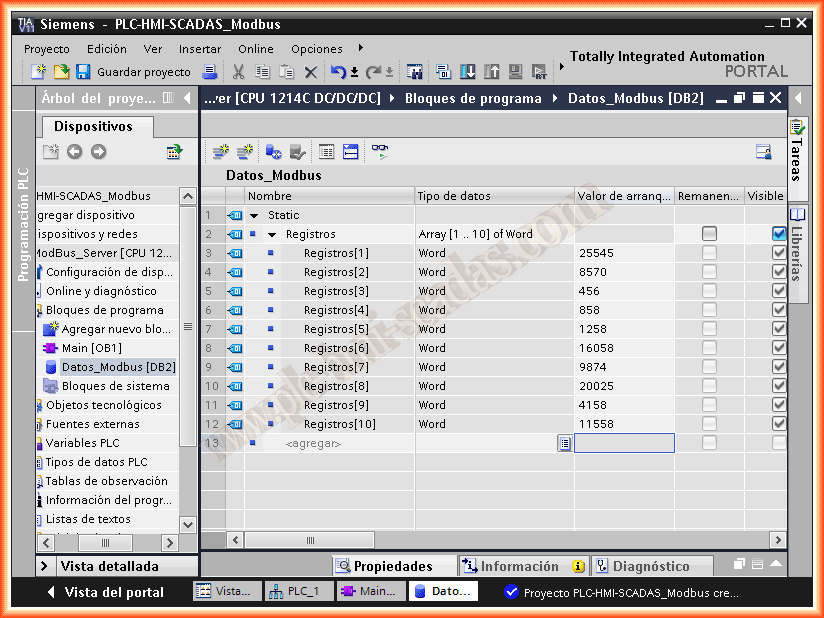Collapse the Registros array node

(x=271, y=234)
